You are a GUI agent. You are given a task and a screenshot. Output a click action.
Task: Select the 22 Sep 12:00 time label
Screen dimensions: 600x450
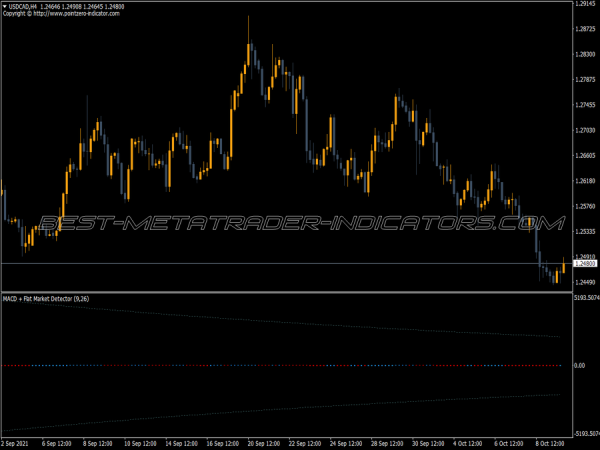pyautogui.click(x=305, y=444)
